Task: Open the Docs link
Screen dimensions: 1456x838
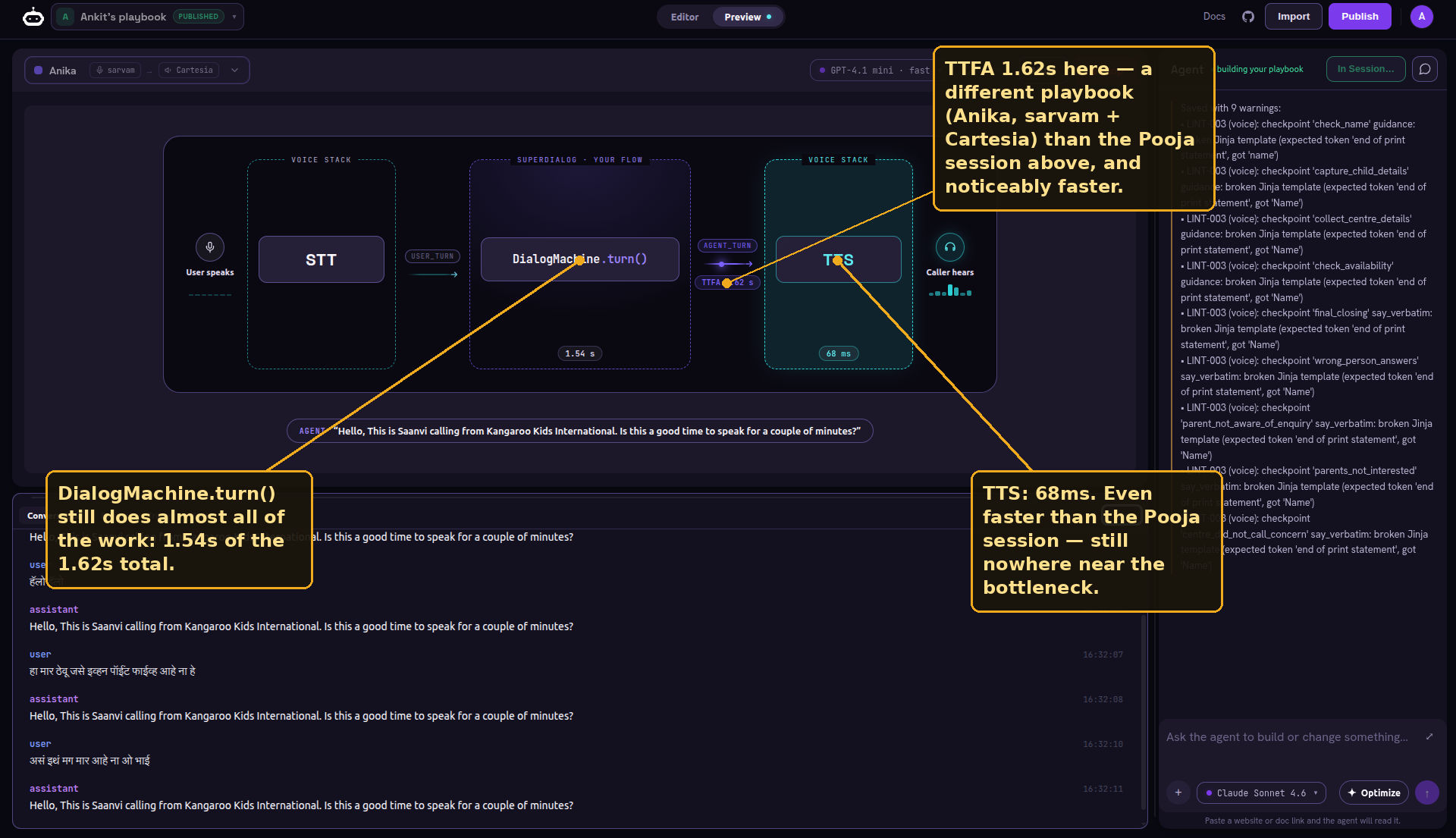Action: coord(1213,17)
